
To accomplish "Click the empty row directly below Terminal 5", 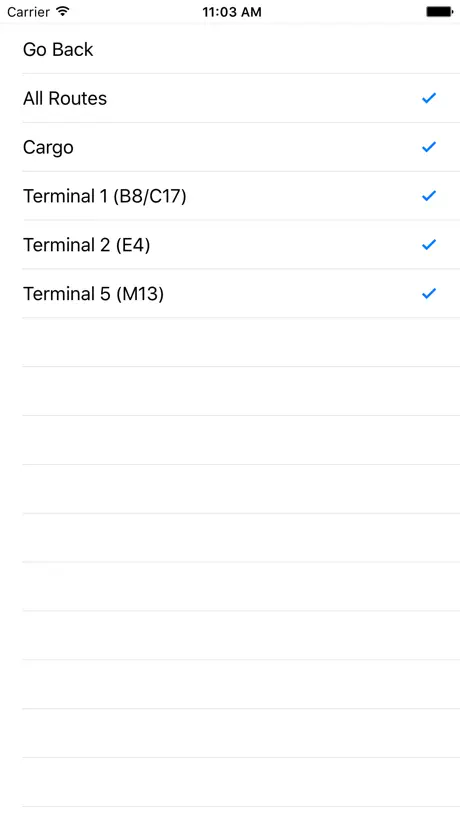I will click(230, 342).
